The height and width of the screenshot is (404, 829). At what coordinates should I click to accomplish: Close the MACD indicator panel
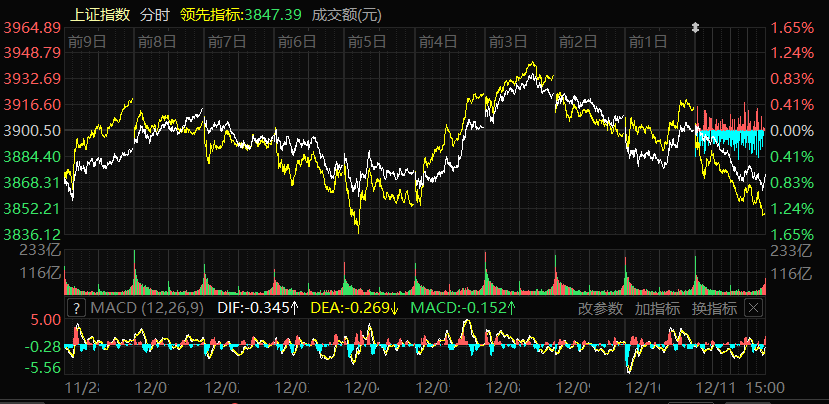coord(753,308)
